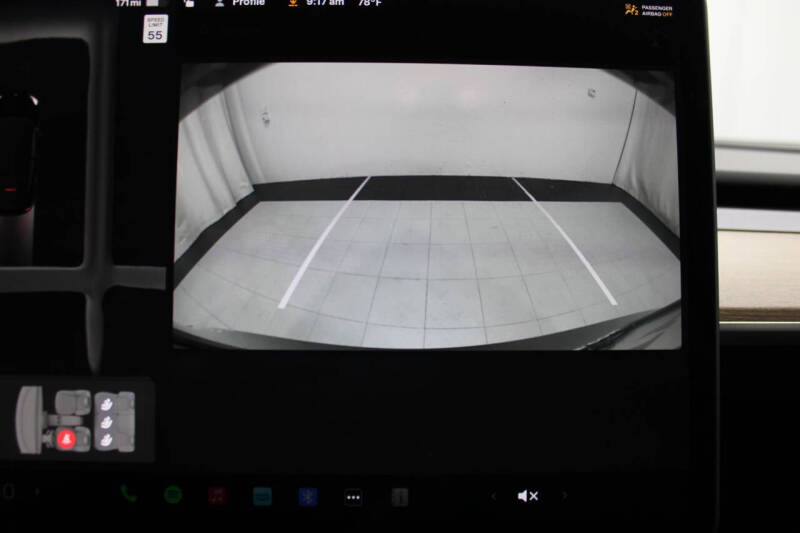Decrease volume with the left chevron
This screenshot has height=533, width=800.
pos(493,496)
